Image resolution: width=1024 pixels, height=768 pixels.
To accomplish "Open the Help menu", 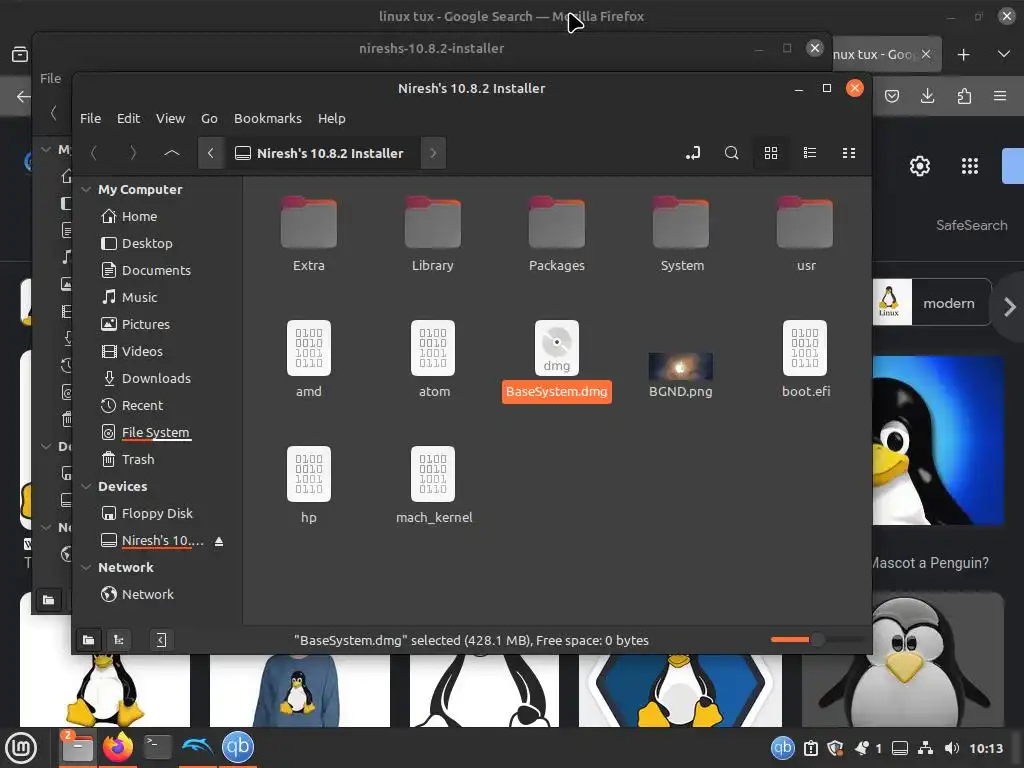I will (331, 118).
